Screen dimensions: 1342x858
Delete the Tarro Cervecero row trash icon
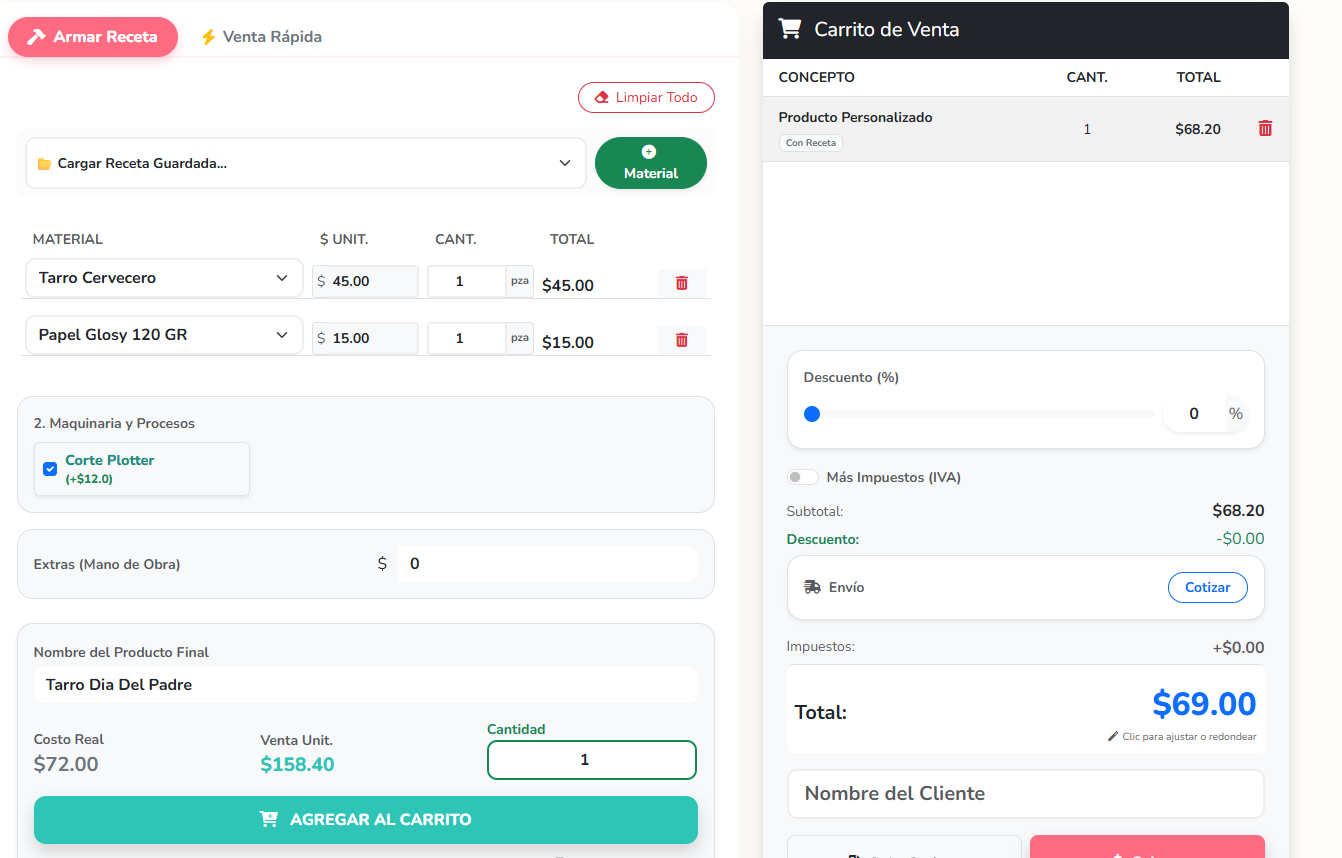(682, 283)
